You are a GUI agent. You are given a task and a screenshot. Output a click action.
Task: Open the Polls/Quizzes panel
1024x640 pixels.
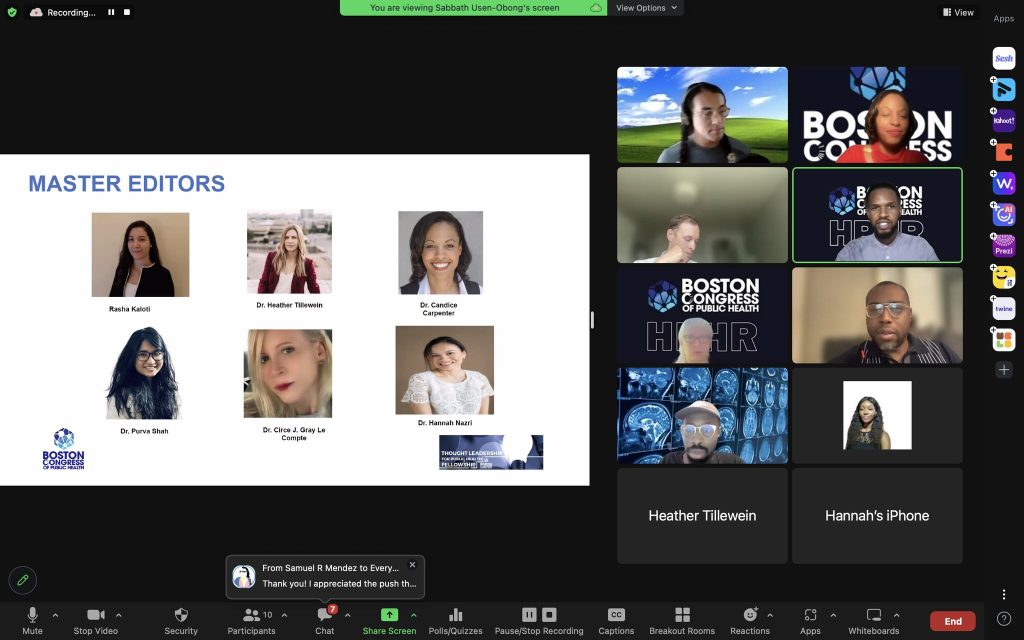455,620
